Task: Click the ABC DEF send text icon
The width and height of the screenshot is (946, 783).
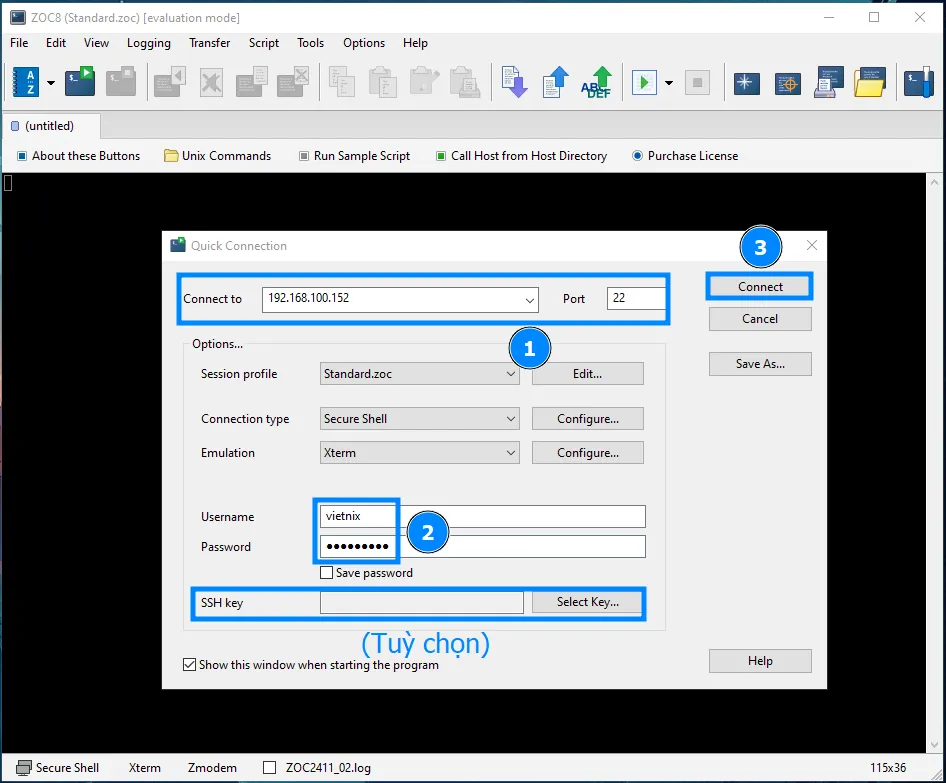Action: [x=597, y=82]
